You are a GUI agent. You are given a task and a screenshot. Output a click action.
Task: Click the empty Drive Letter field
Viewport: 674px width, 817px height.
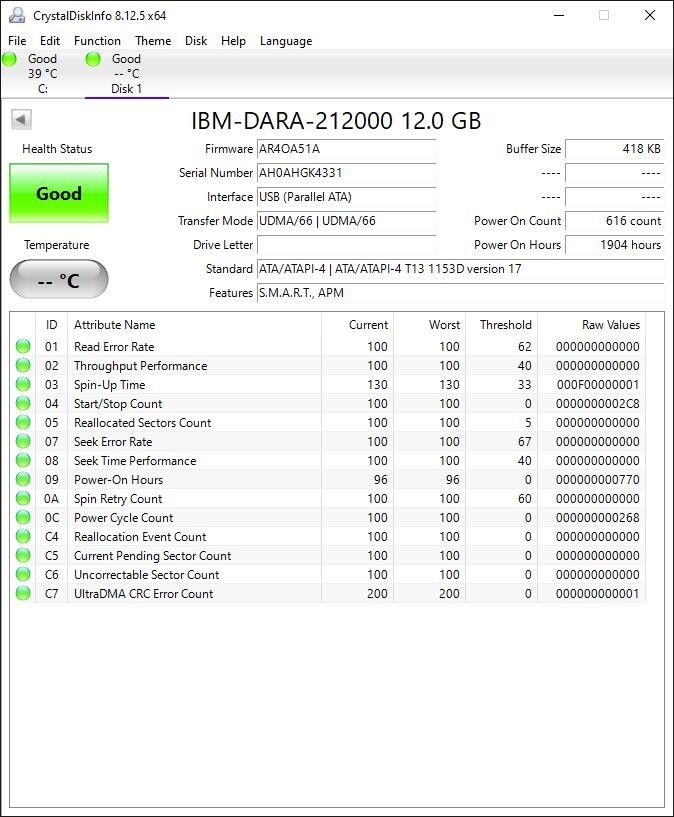(x=346, y=245)
